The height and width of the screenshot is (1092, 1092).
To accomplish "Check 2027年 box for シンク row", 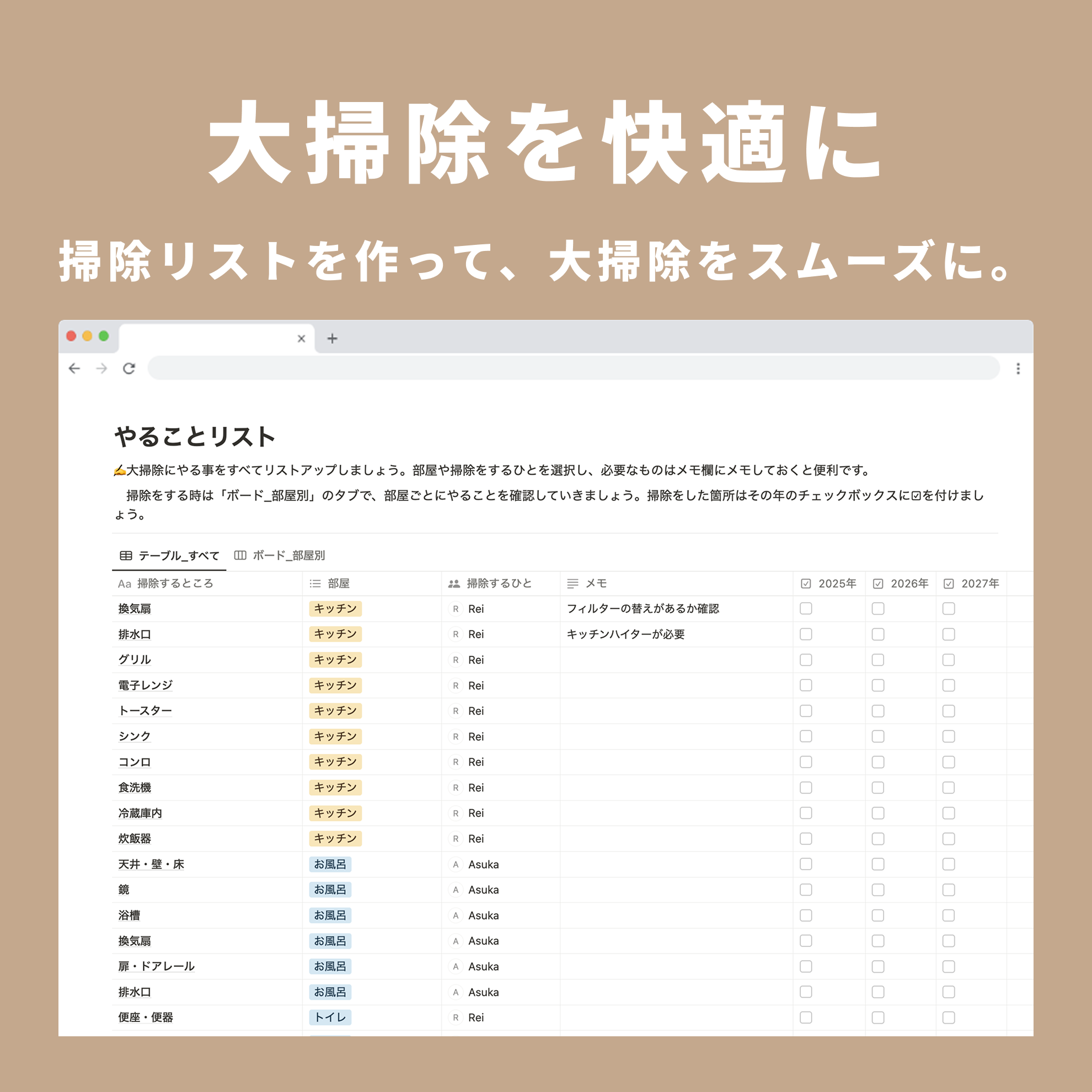I will coord(949,736).
